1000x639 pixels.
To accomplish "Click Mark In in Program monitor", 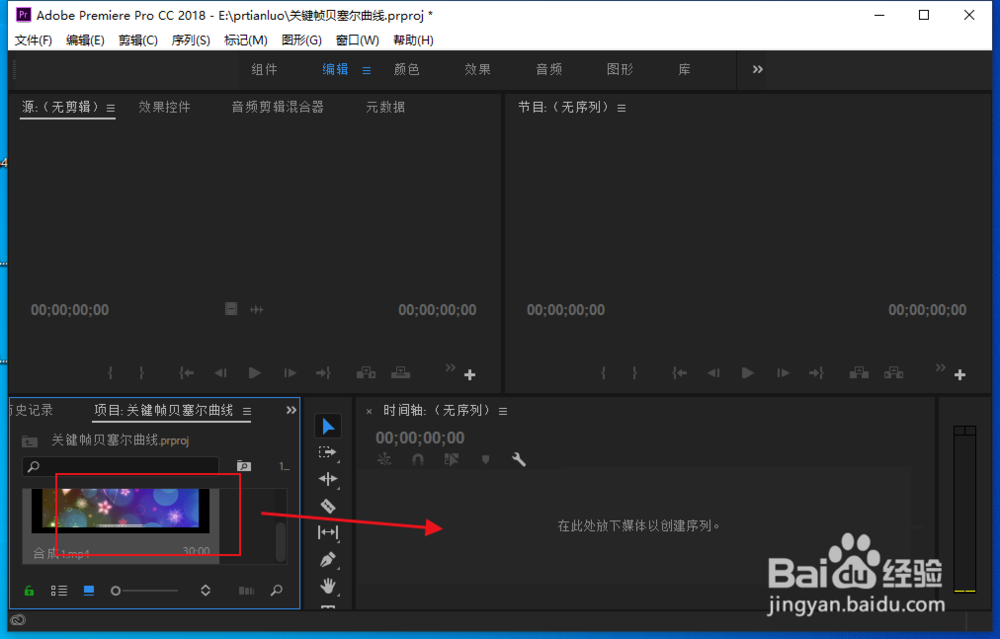I will tap(603, 373).
